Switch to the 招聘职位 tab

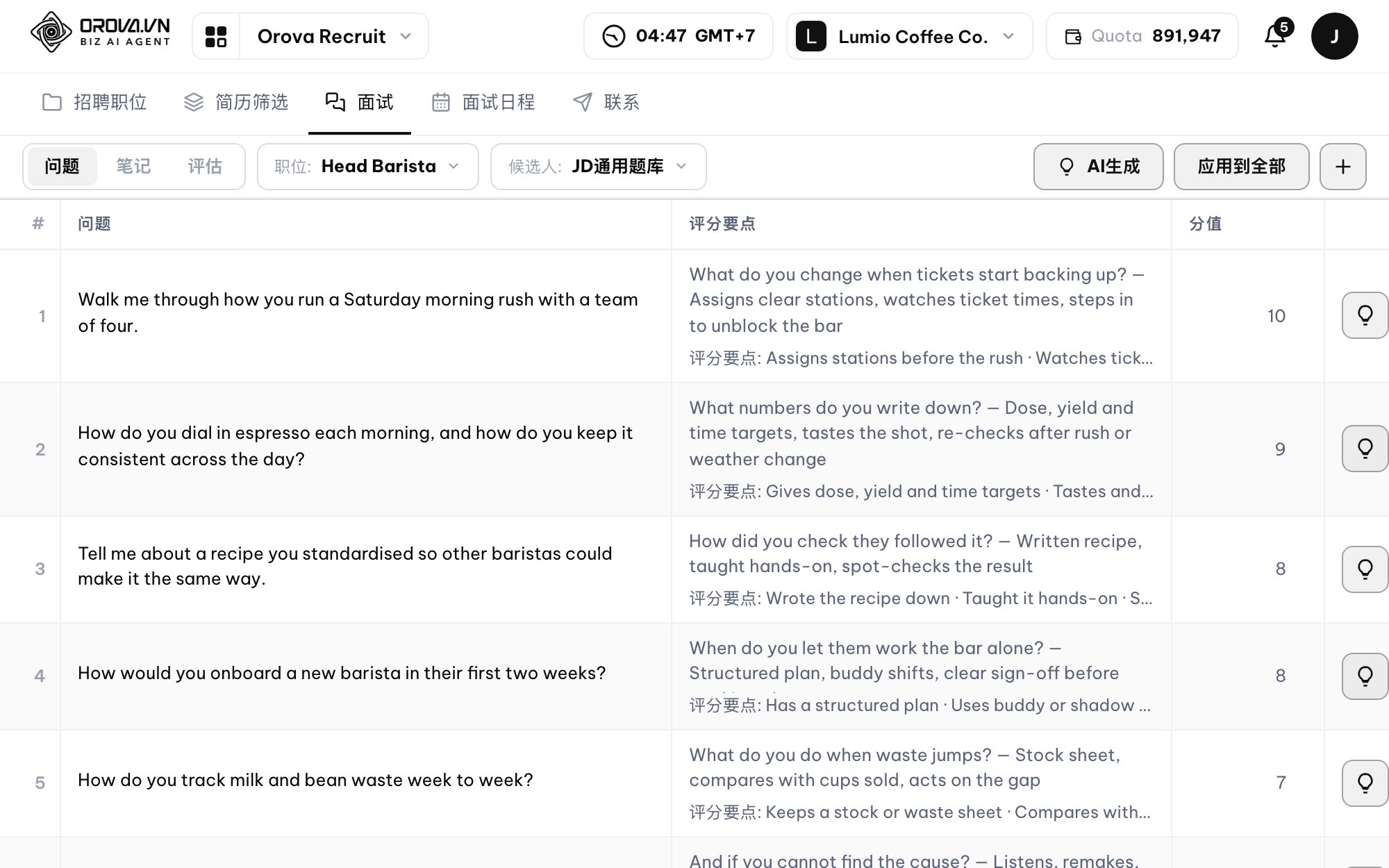click(x=94, y=103)
